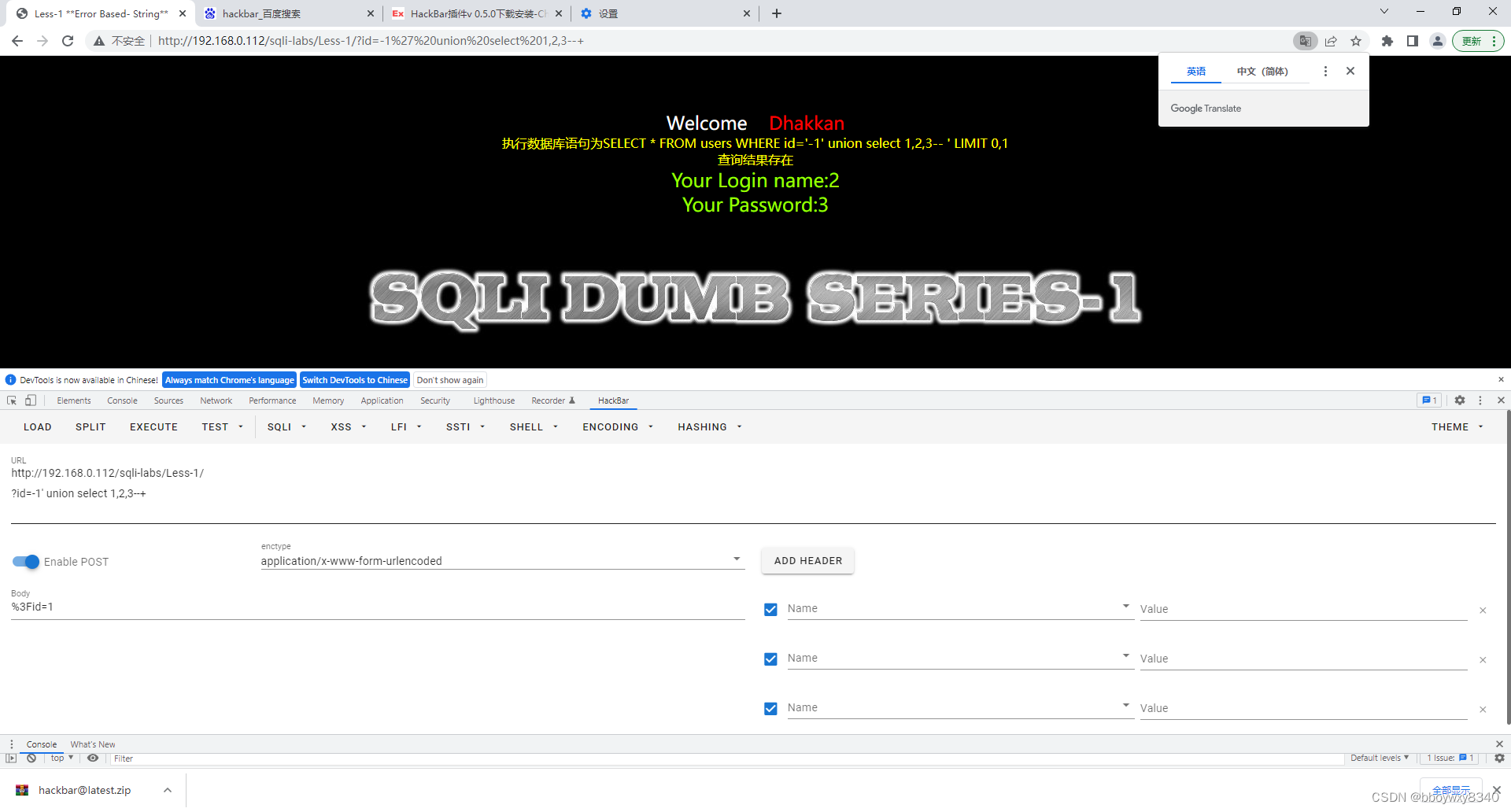
Task: Switch to the What's New tab
Action: pyautogui.click(x=92, y=744)
